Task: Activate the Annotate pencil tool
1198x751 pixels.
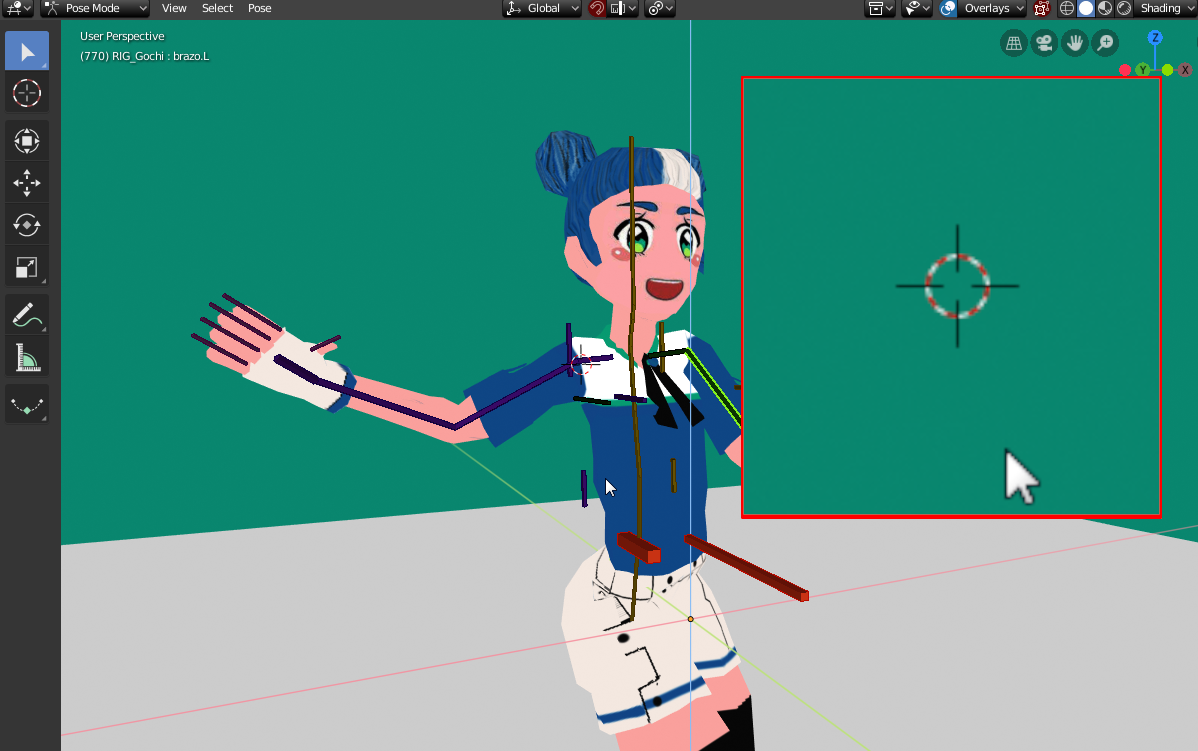Action: [27, 315]
